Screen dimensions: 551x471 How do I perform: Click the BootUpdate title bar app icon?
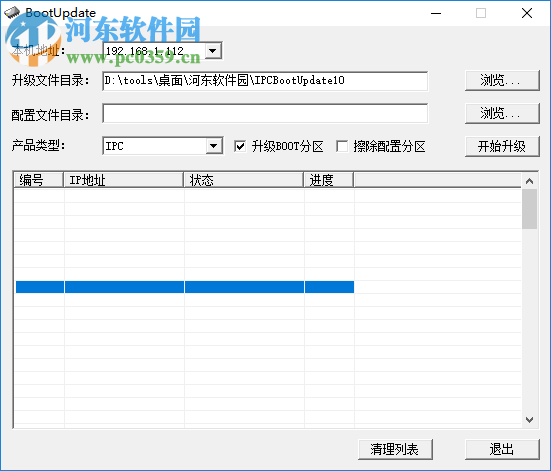pos(12,13)
